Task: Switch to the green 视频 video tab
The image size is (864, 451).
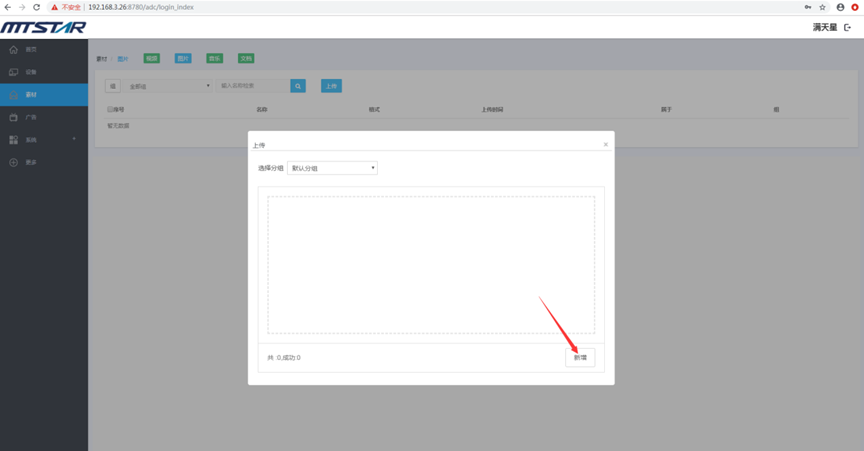Action: [x=151, y=59]
